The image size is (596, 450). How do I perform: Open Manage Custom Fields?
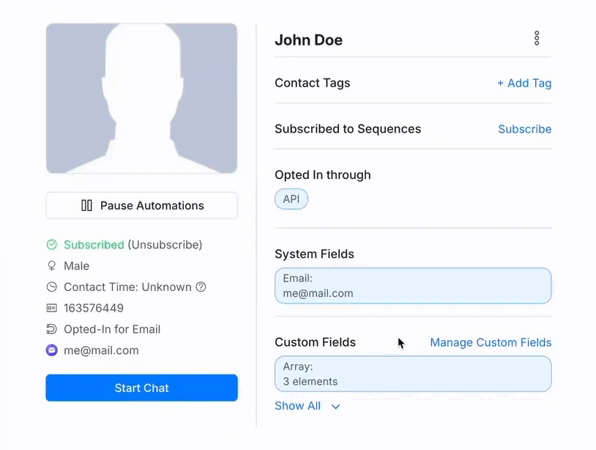491,342
